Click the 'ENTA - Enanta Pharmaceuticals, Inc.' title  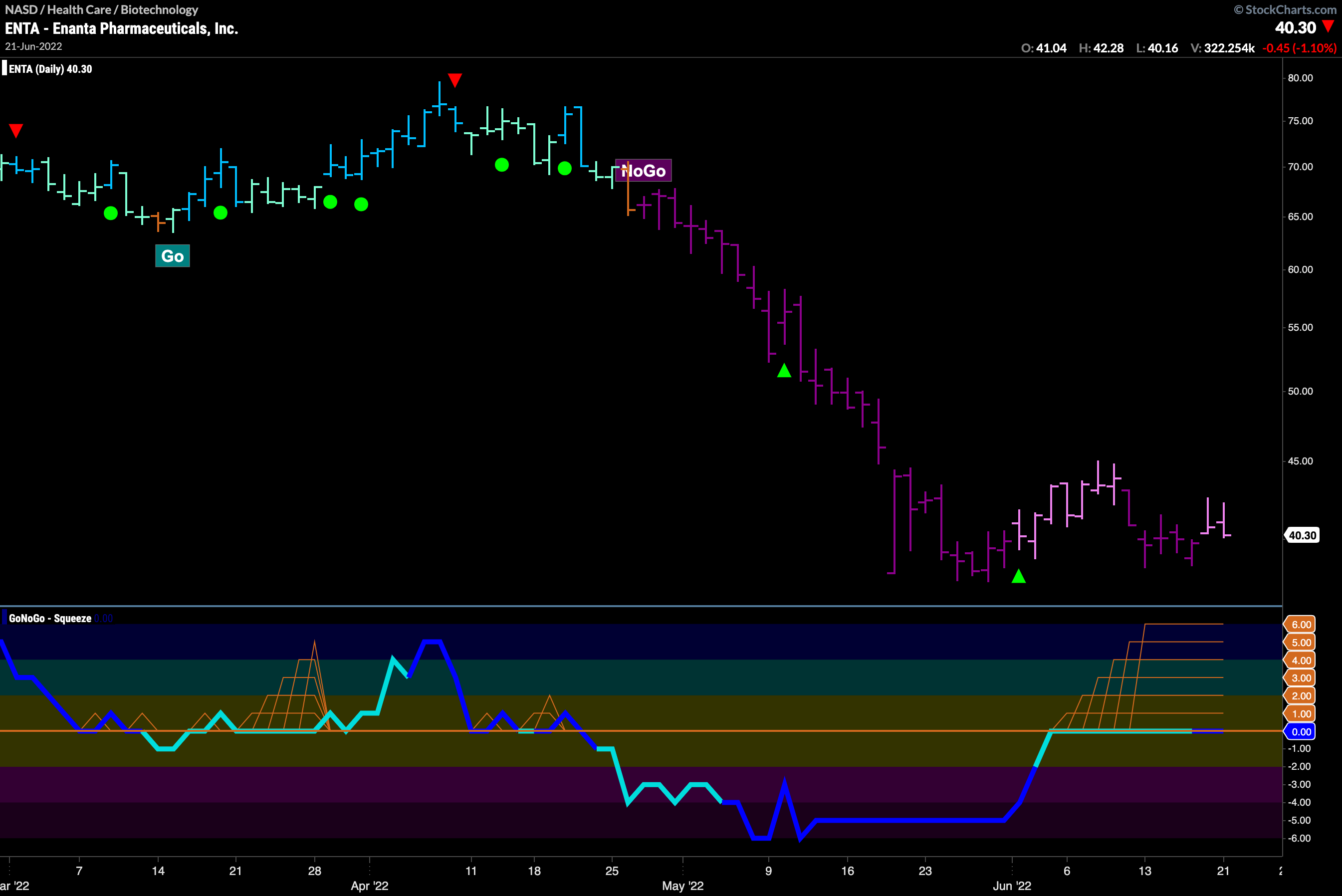coord(121,28)
